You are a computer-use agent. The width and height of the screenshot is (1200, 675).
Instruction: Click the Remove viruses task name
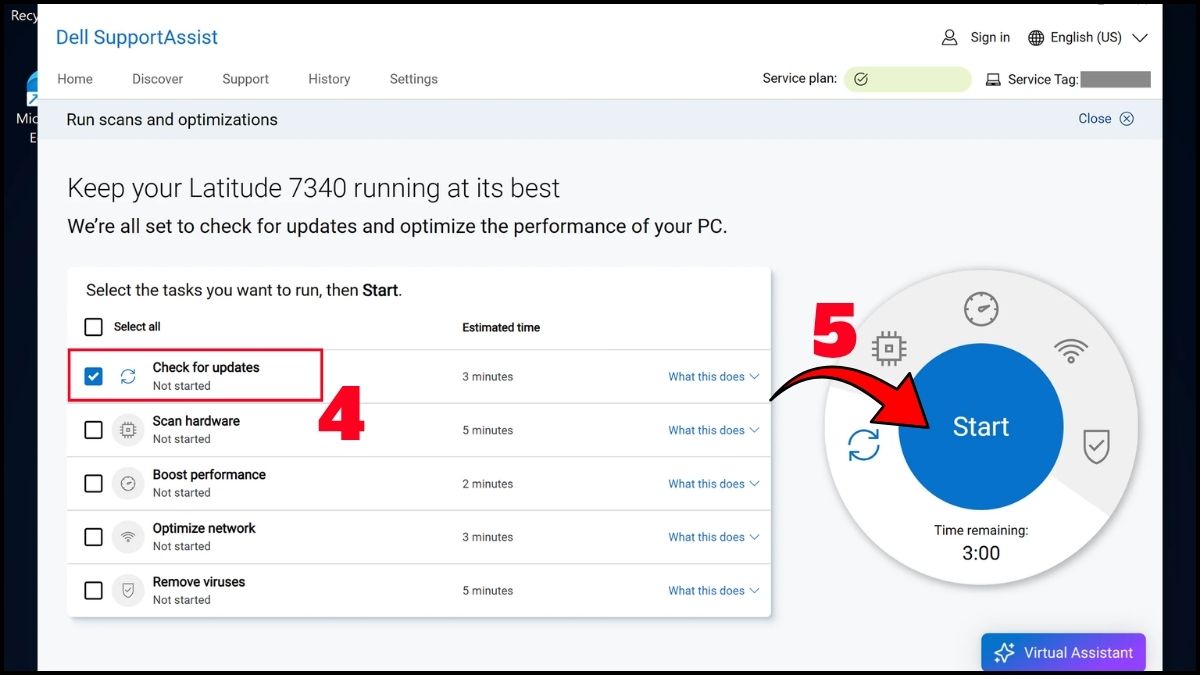199,582
